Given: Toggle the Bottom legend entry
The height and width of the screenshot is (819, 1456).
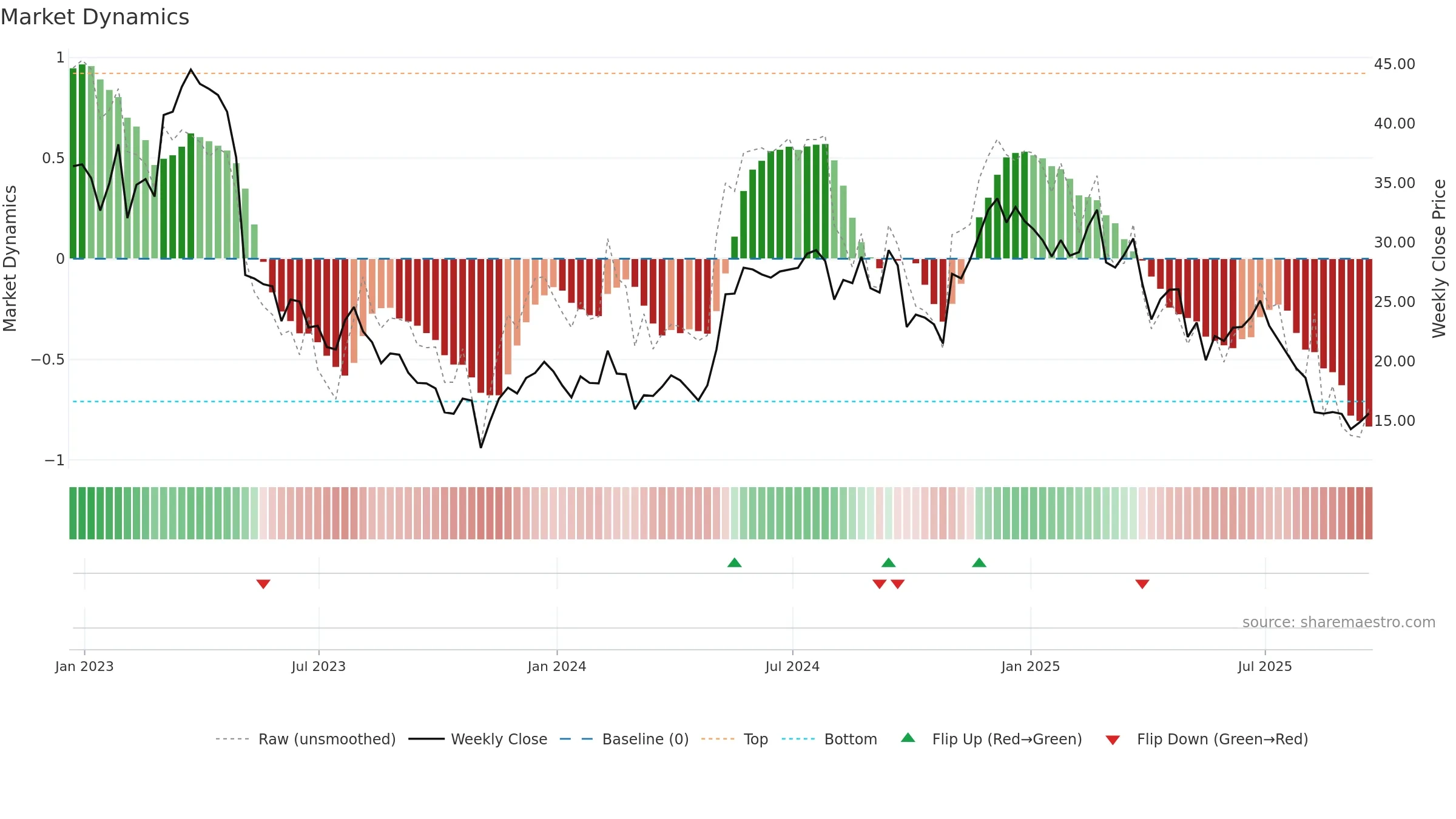Looking at the screenshot, I should coord(829,739).
